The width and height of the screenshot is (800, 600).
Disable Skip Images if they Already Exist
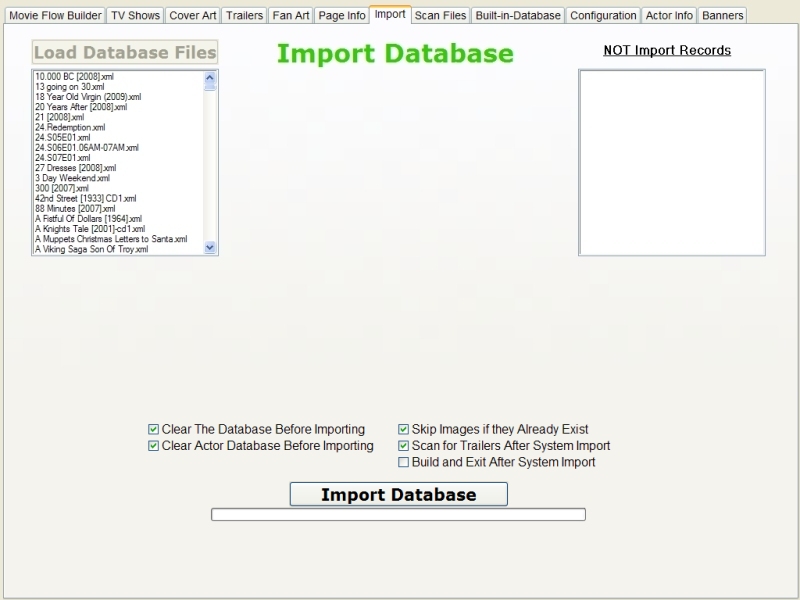(404, 430)
